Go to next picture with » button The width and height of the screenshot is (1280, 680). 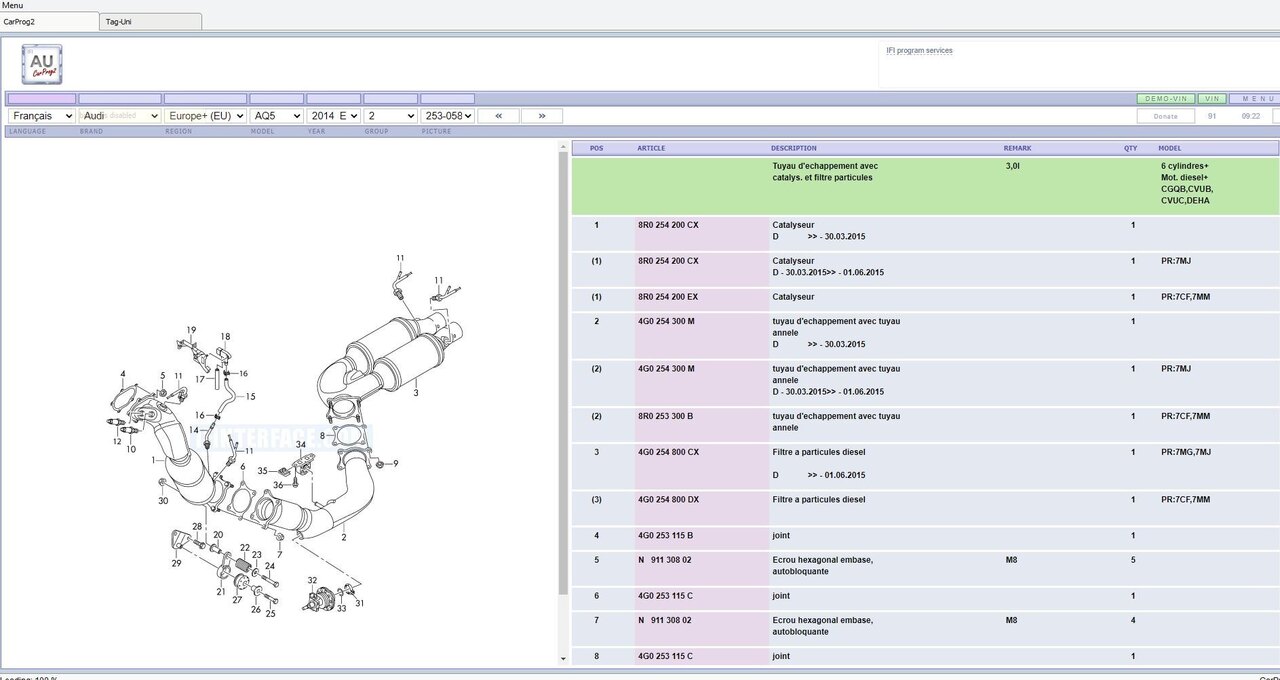click(x=542, y=116)
